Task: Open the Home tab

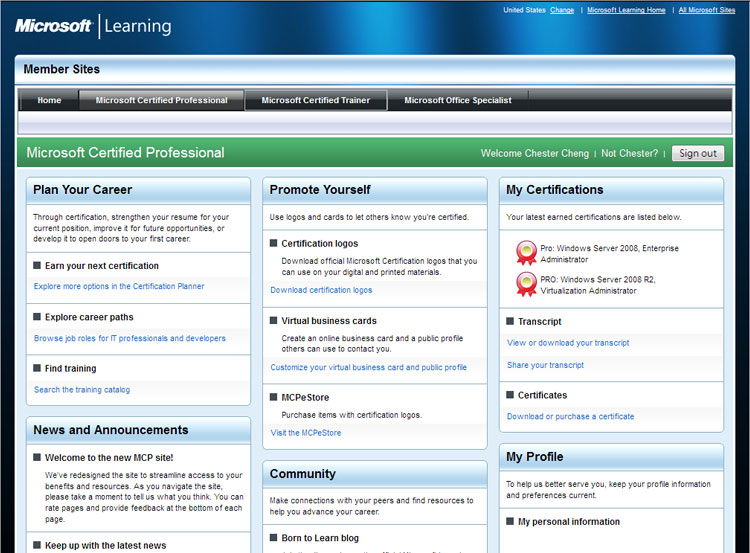Action: [49, 100]
